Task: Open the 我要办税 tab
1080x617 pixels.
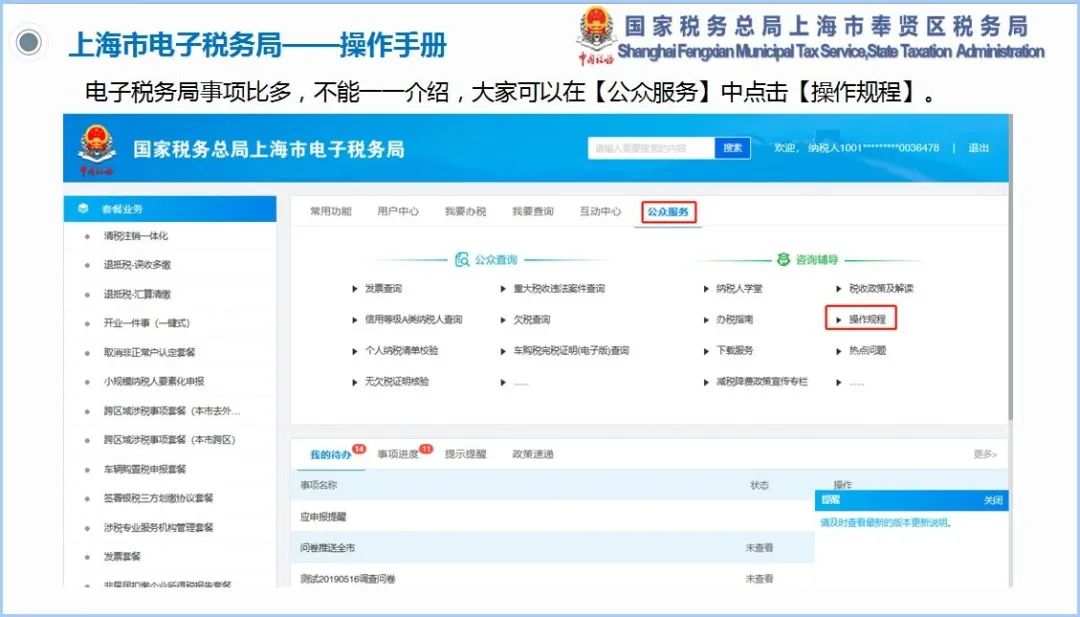Action: point(465,211)
